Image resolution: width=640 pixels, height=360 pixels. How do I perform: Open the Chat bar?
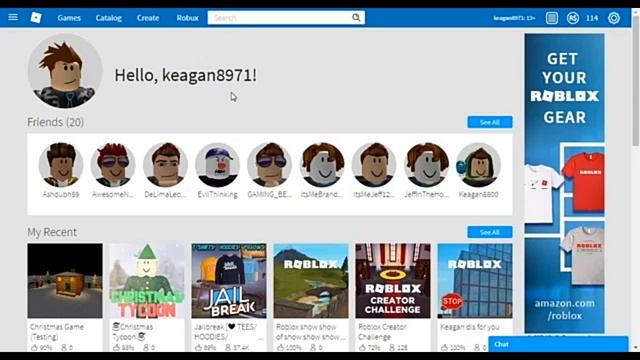(558, 344)
